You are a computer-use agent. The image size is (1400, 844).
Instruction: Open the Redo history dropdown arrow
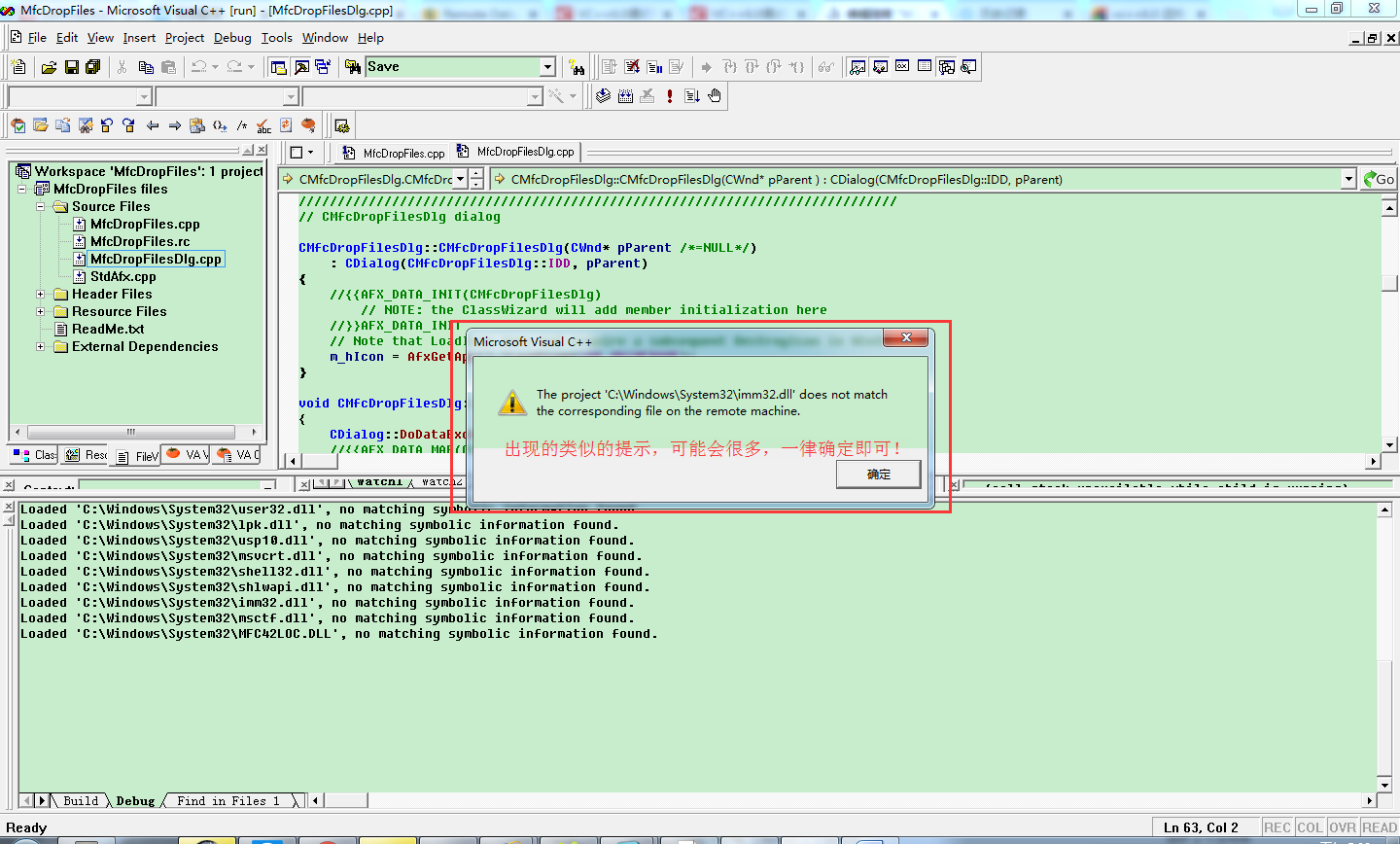(x=251, y=67)
